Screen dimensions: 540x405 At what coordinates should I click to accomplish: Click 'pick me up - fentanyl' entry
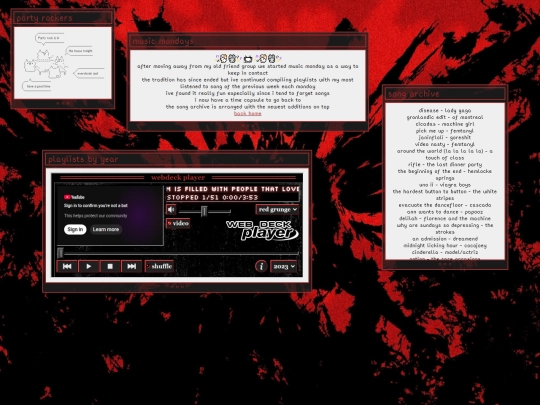pos(445,131)
